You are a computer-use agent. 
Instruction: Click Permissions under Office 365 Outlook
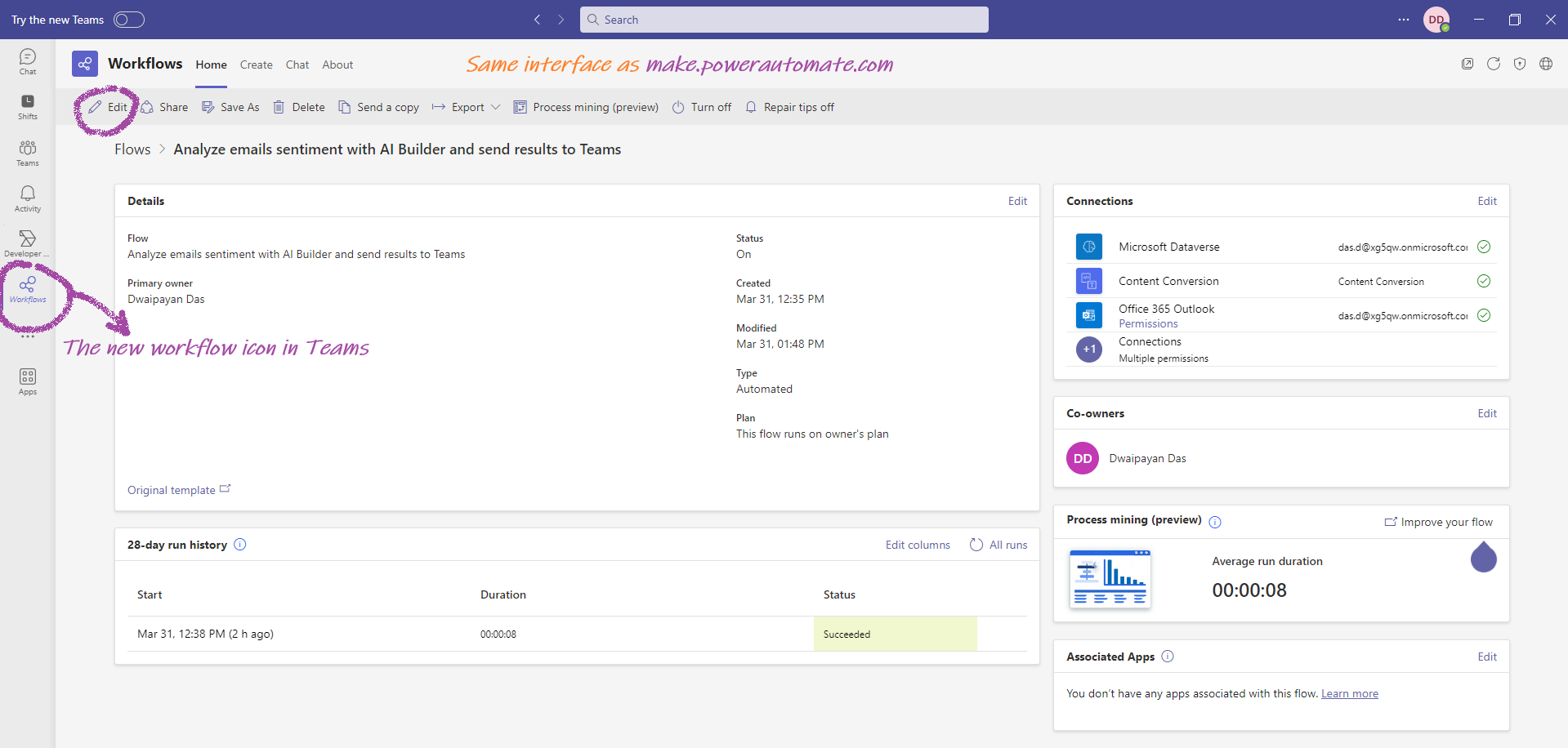1148,324
